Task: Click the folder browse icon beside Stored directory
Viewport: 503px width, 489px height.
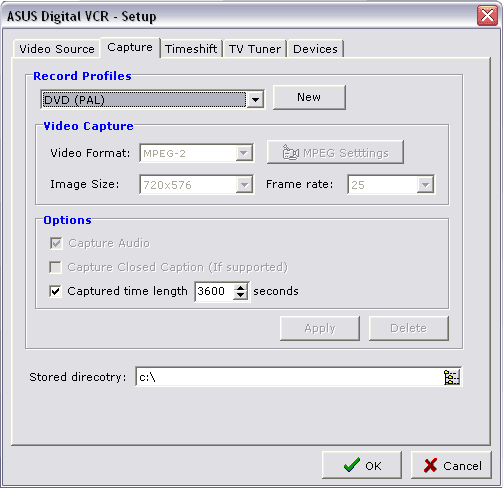Action: (452, 377)
